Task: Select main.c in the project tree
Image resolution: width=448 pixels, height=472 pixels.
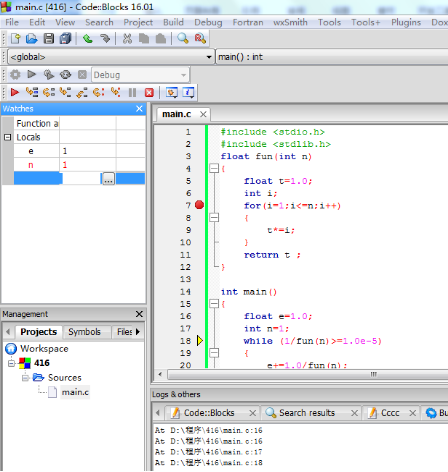Action: [x=75, y=392]
